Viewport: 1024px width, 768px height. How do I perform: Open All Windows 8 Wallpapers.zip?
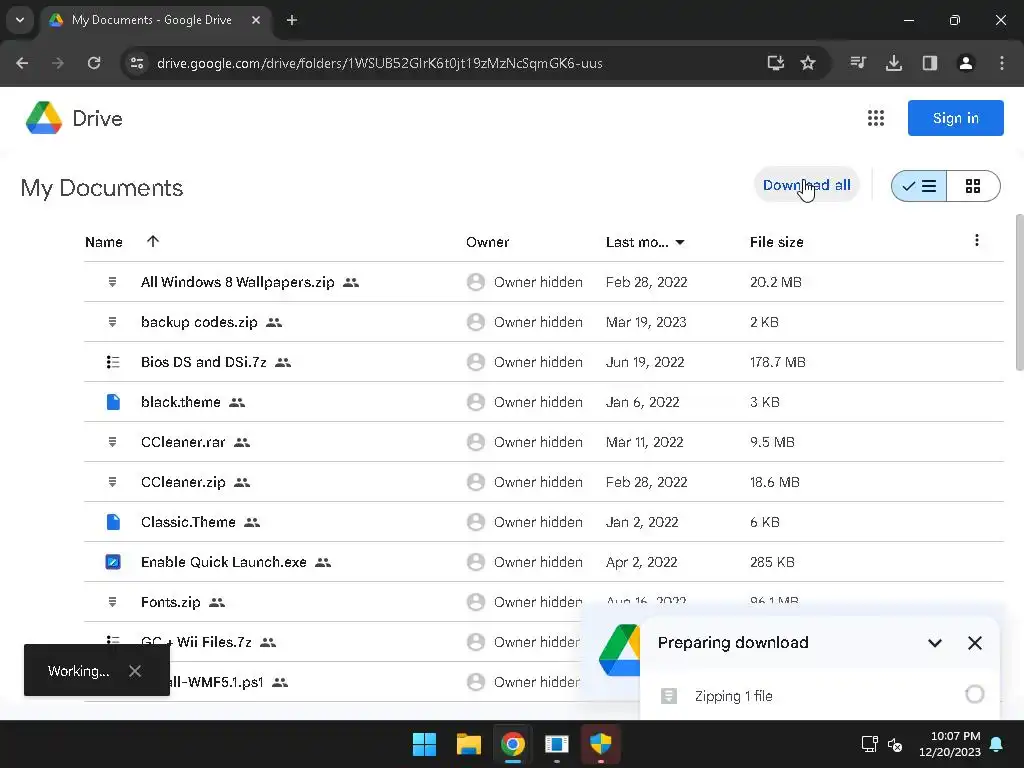point(238,282)
